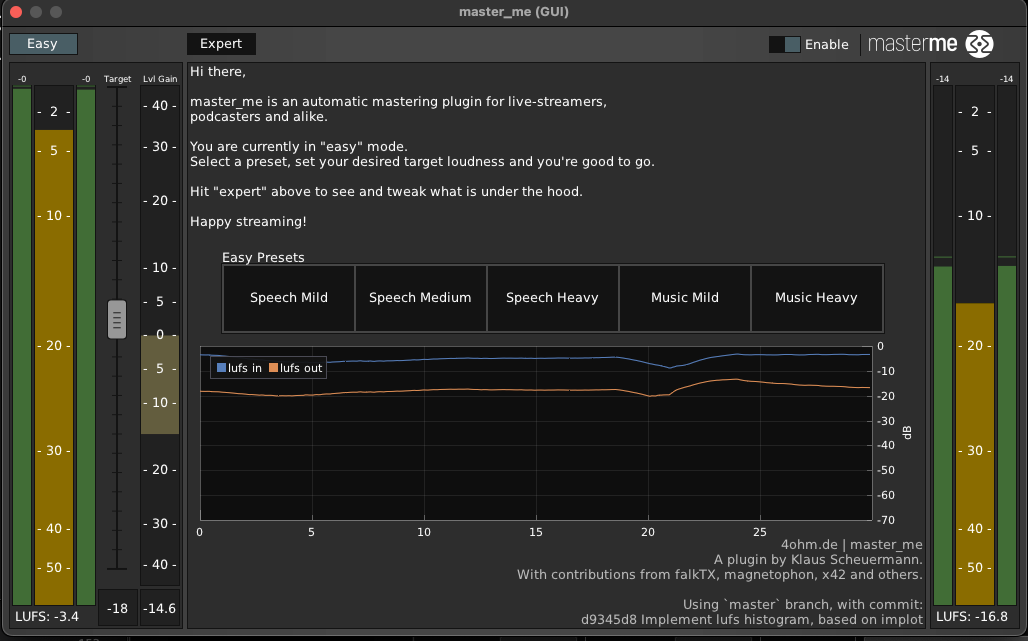Click the 'Lvl Gain' column label
The height and width of the screenshot is (641, 1028).
160,79
